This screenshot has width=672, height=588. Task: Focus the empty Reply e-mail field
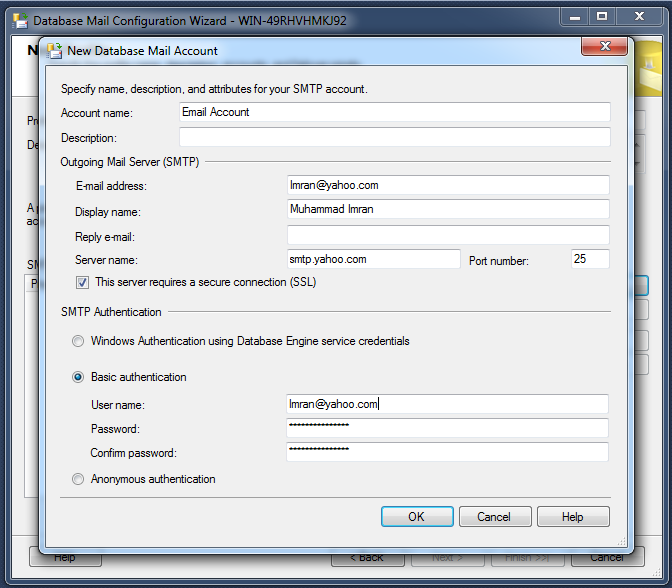447,235
